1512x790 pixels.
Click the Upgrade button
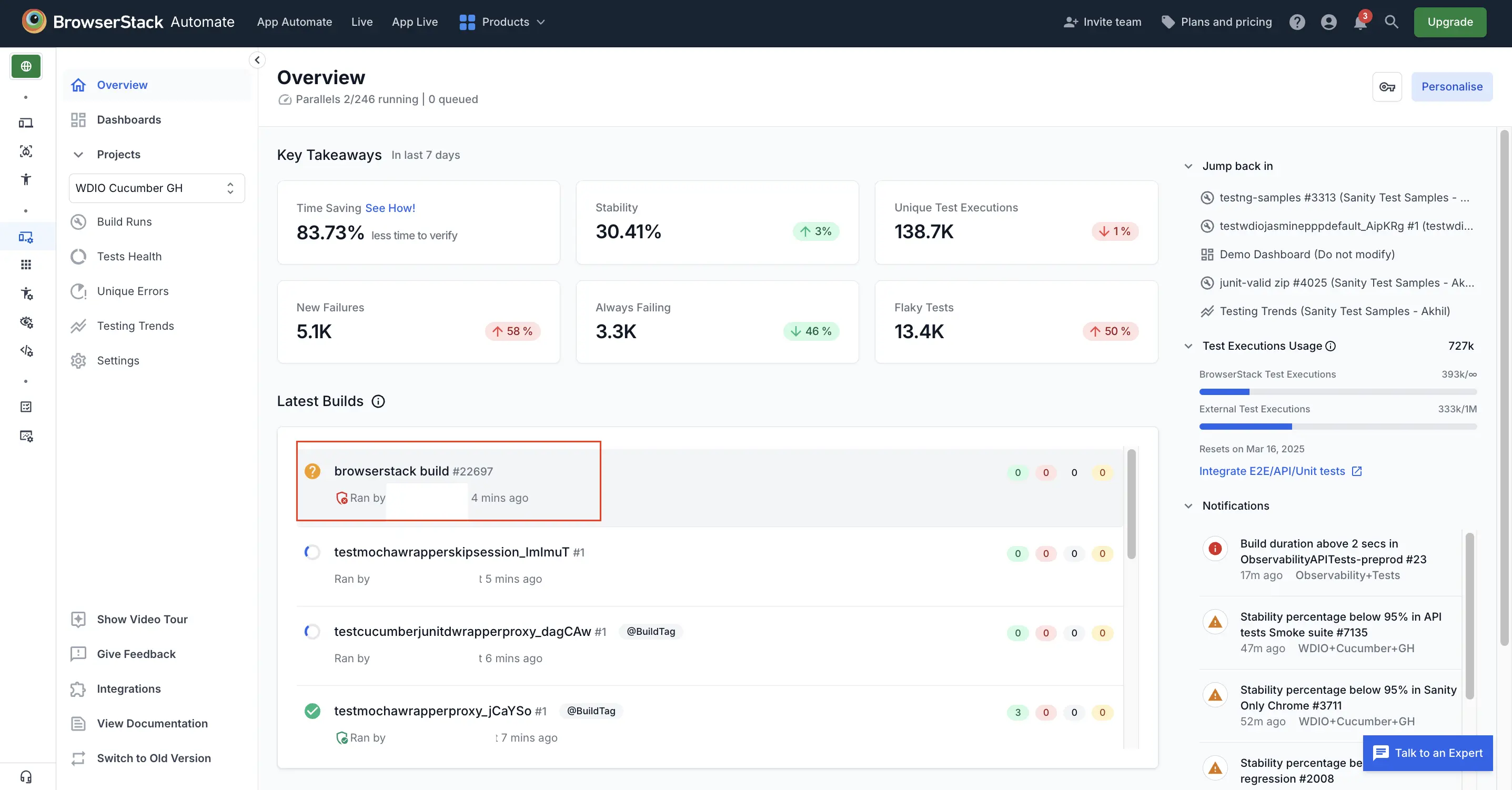[x=1449, y=22]
